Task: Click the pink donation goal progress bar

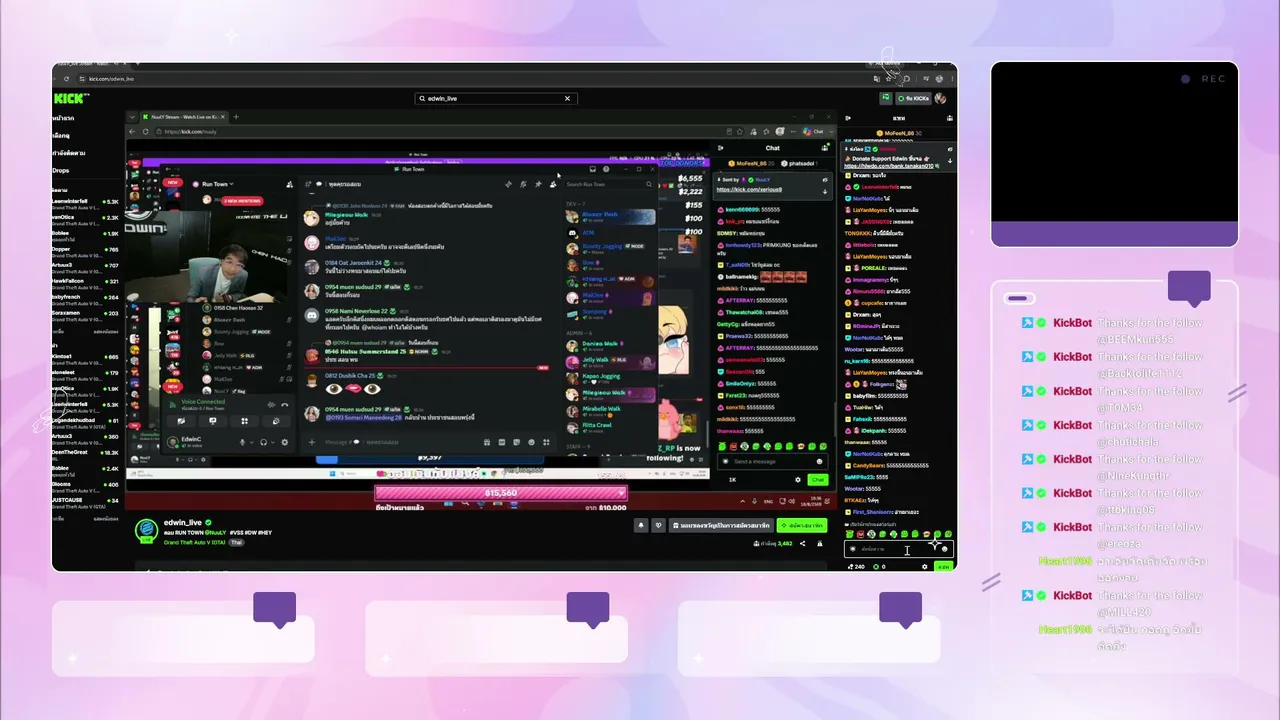Action: point(500,493)
